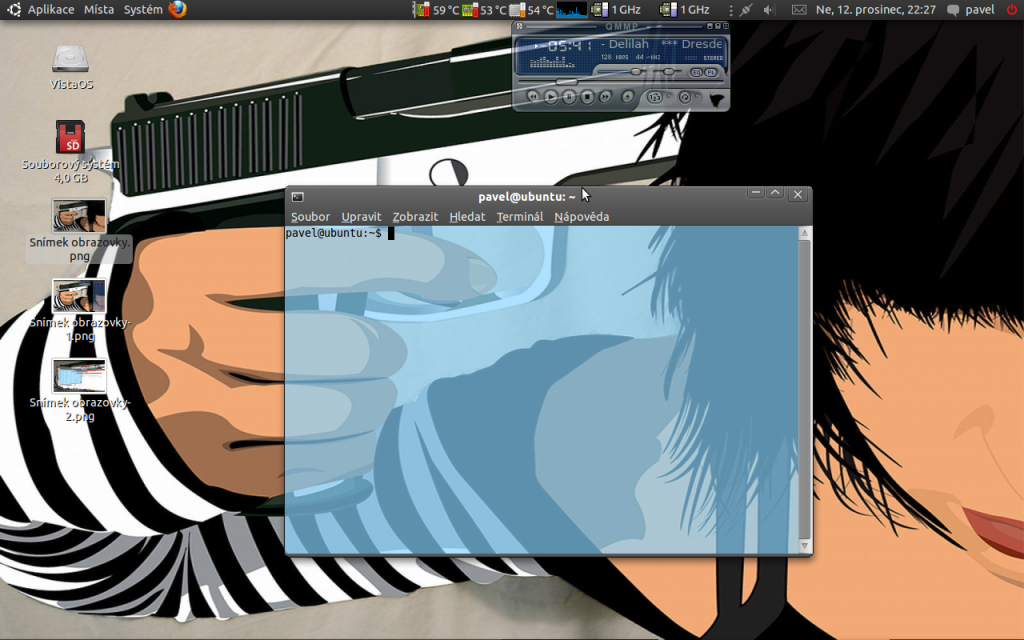Open the sound volume applet in panel

(x=769, y=10)
